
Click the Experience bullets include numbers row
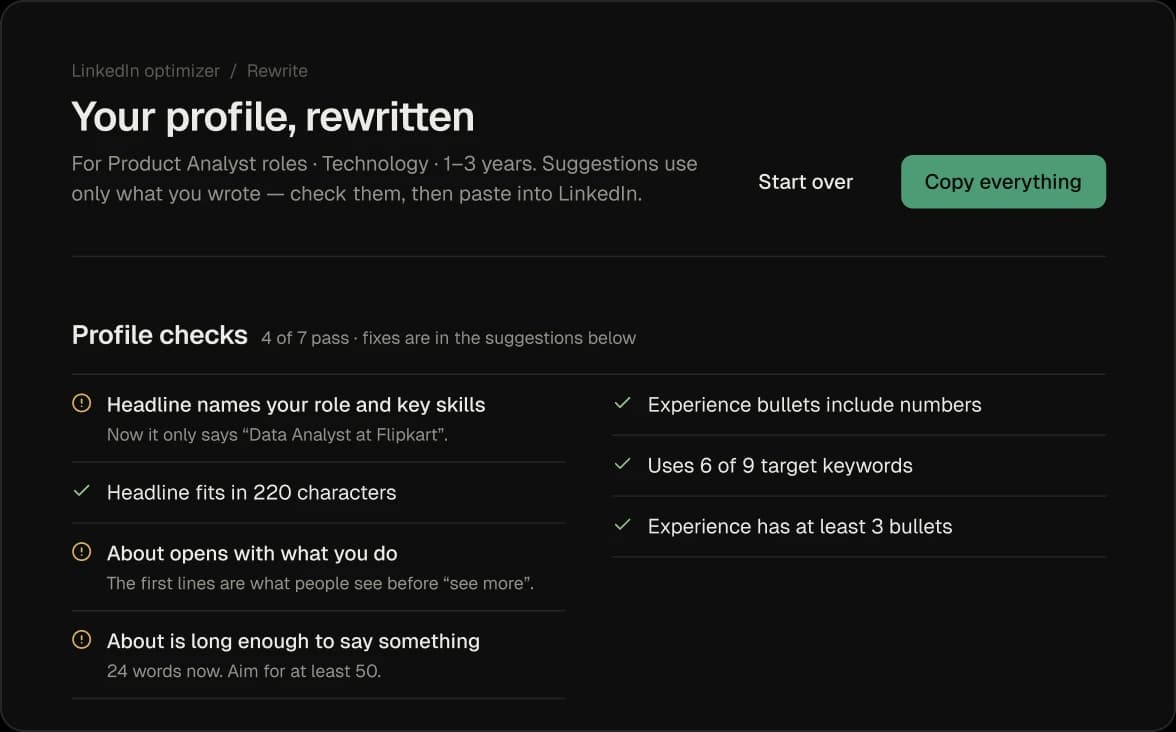point(859,405)
